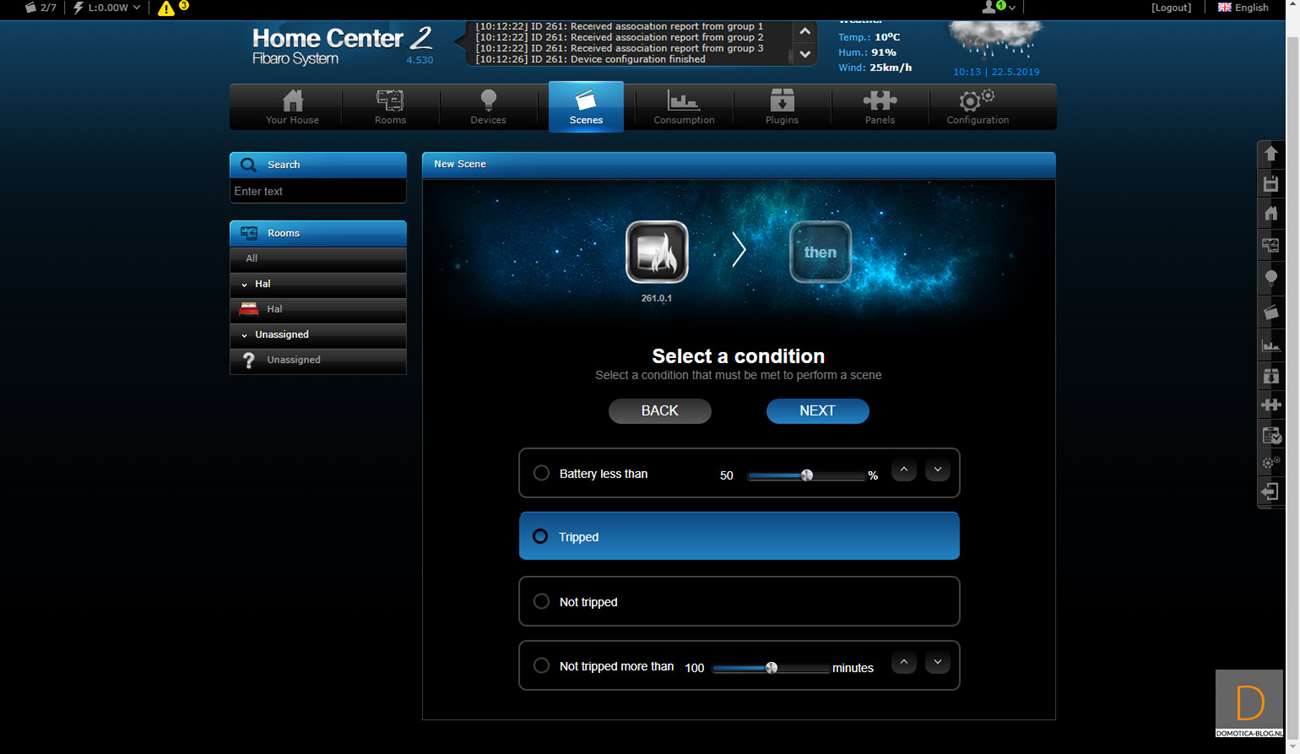
Task: Click the fire sensor device icon 261.0.1
Action: (657, 252)
